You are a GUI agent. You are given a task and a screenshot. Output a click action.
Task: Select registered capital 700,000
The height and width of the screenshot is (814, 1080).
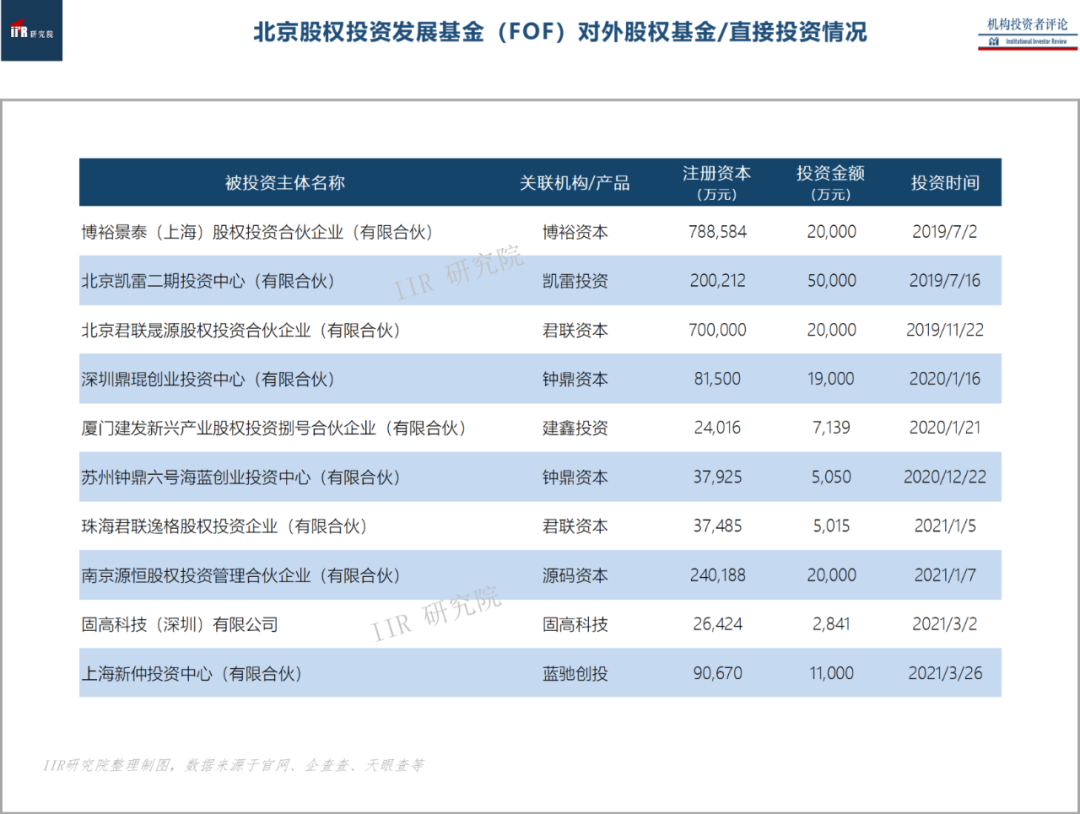click(717, 331)
